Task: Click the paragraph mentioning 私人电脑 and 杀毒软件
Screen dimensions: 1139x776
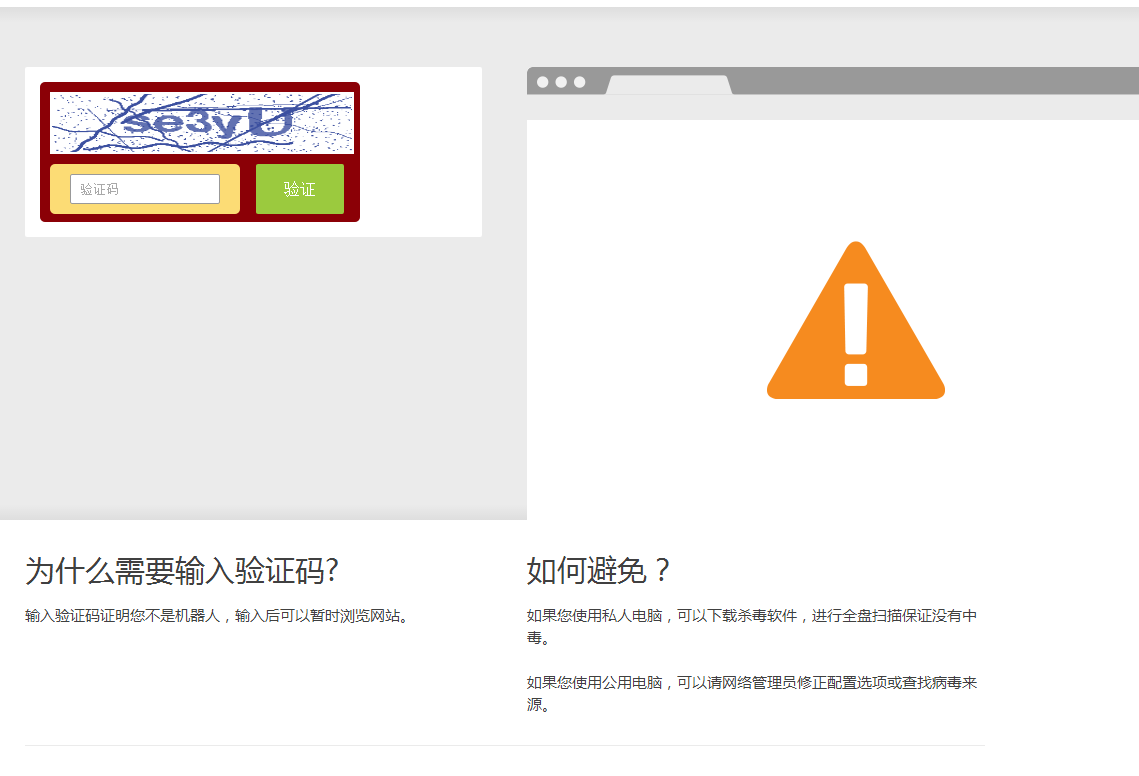Action: [x=751, y=626]
